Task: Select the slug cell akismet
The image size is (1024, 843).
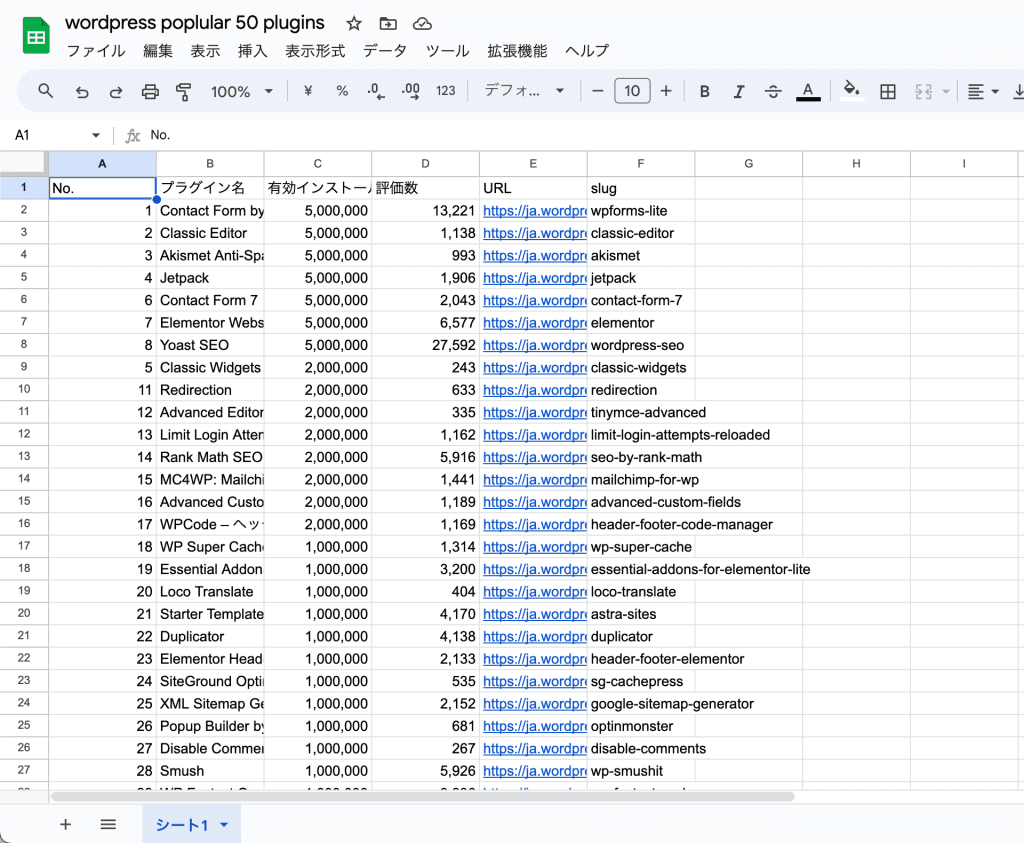Action: pos(641,255)
